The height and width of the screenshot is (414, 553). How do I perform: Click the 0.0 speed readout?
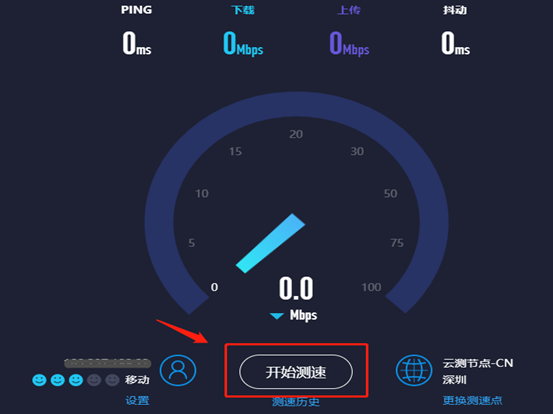[296, 288]
